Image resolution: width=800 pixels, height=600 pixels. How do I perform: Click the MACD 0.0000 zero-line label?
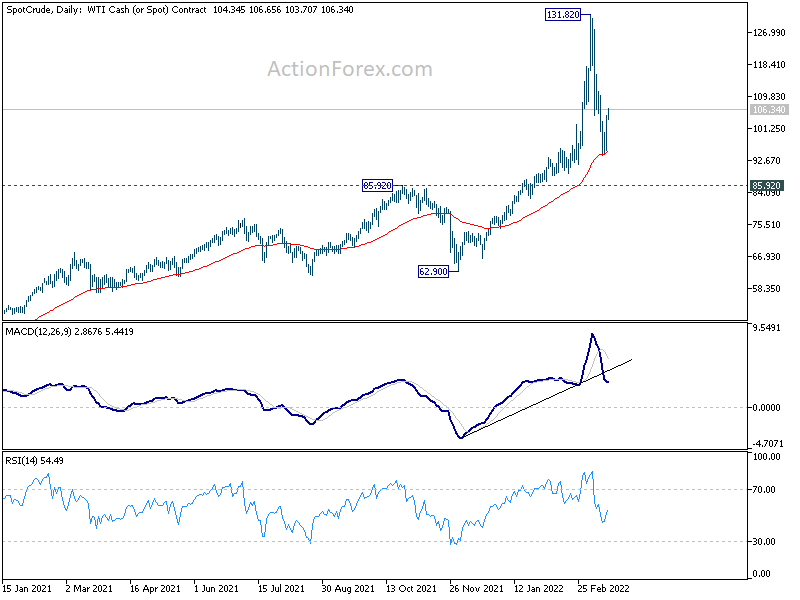[766, 408]
